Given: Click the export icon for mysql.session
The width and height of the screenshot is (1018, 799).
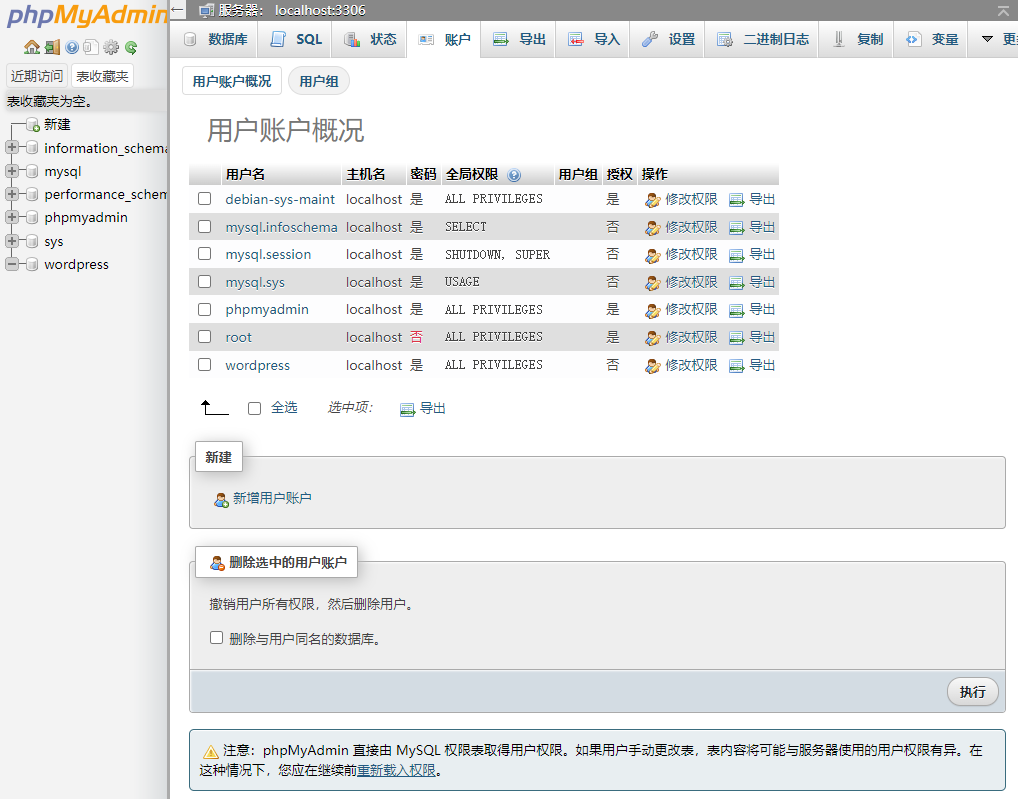Looking at the screenshot, I should pyautogui.click(x=736, y=255).
